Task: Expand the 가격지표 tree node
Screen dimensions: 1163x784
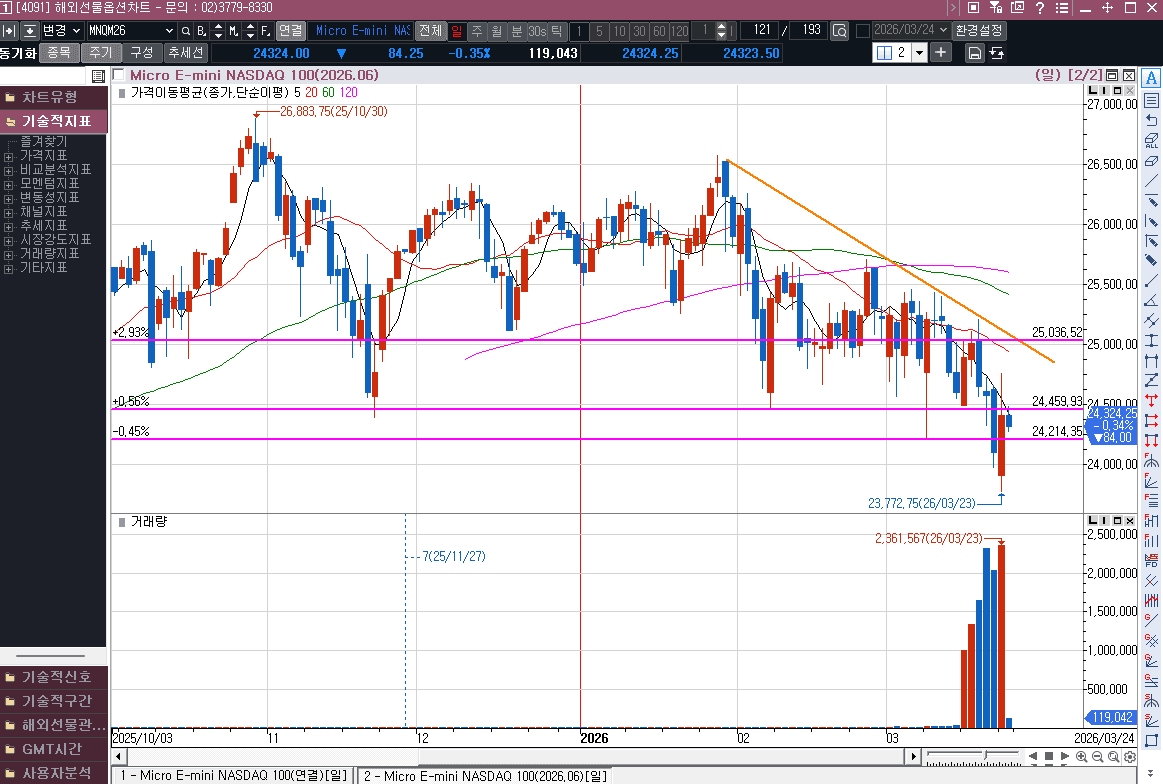Action: (x=8, y=156)
